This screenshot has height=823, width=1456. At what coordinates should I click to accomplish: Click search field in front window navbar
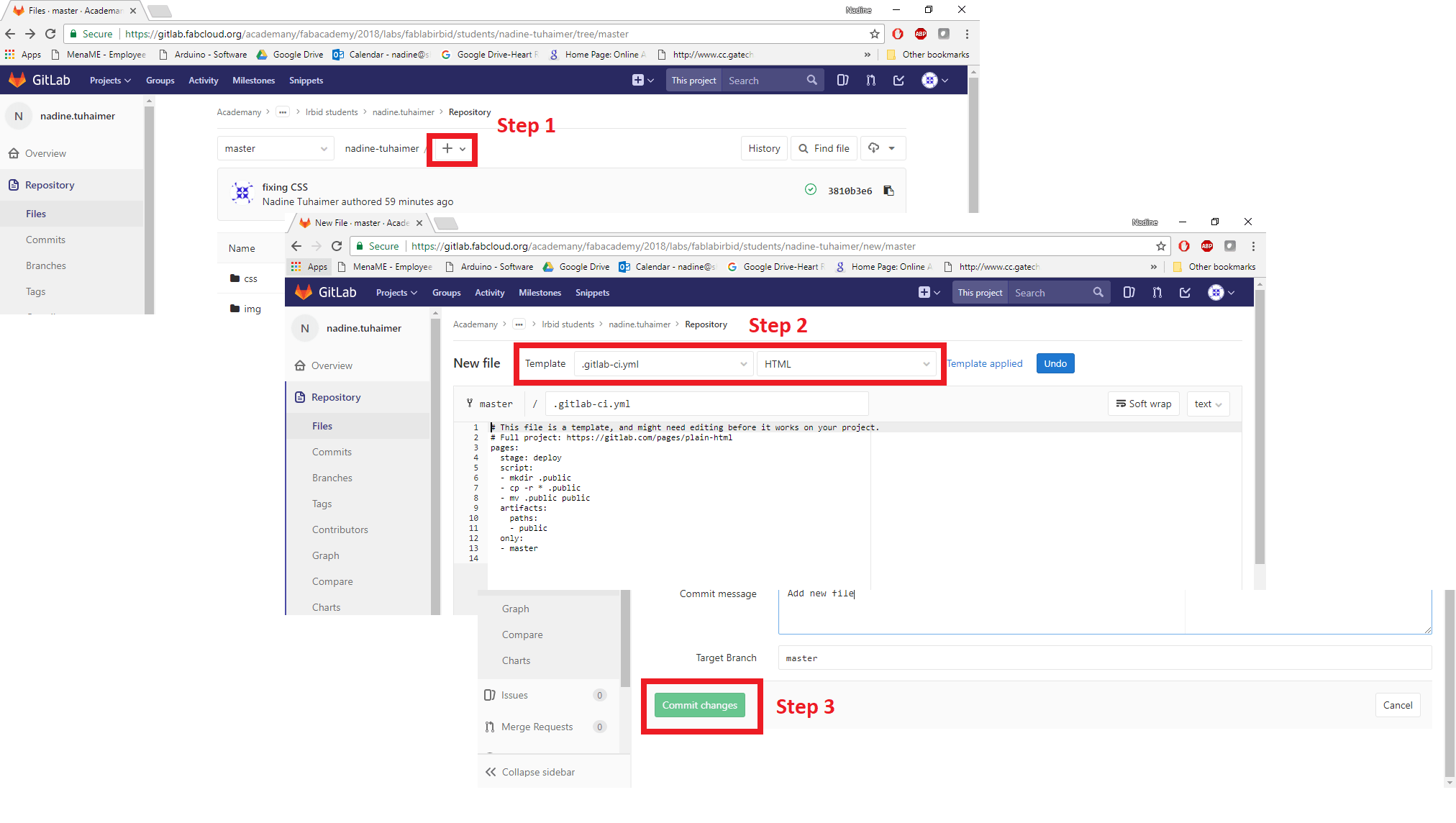pos(1058,293)
